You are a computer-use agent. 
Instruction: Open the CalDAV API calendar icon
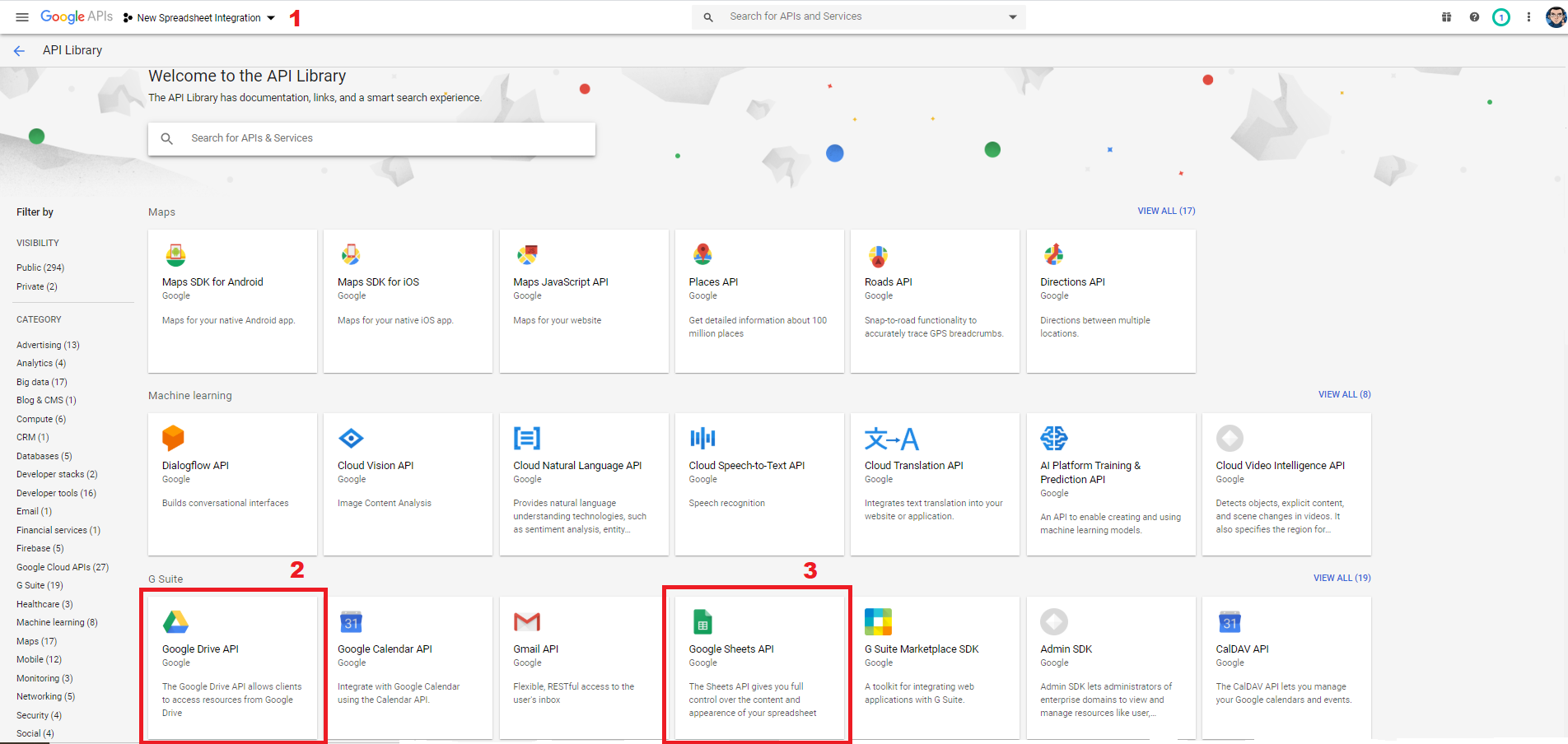click(x=1230, y=622)
